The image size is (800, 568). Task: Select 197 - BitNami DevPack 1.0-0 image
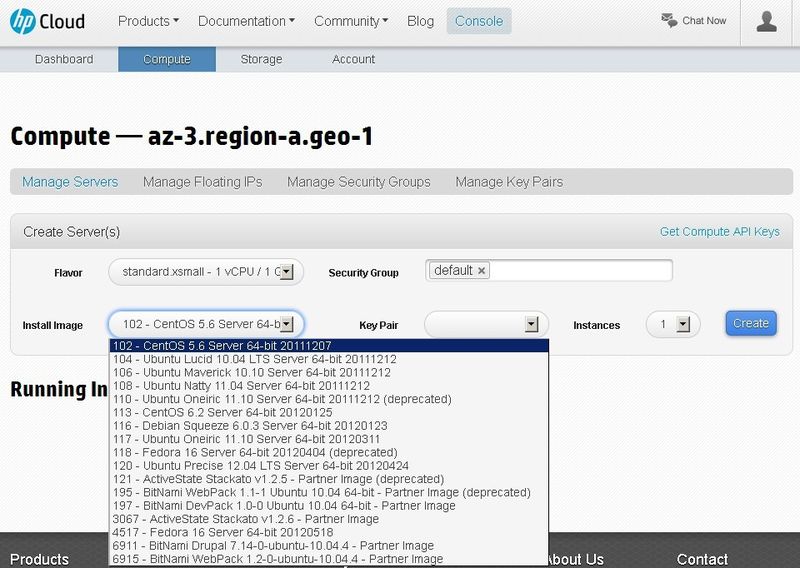click(x=329, y=505)
